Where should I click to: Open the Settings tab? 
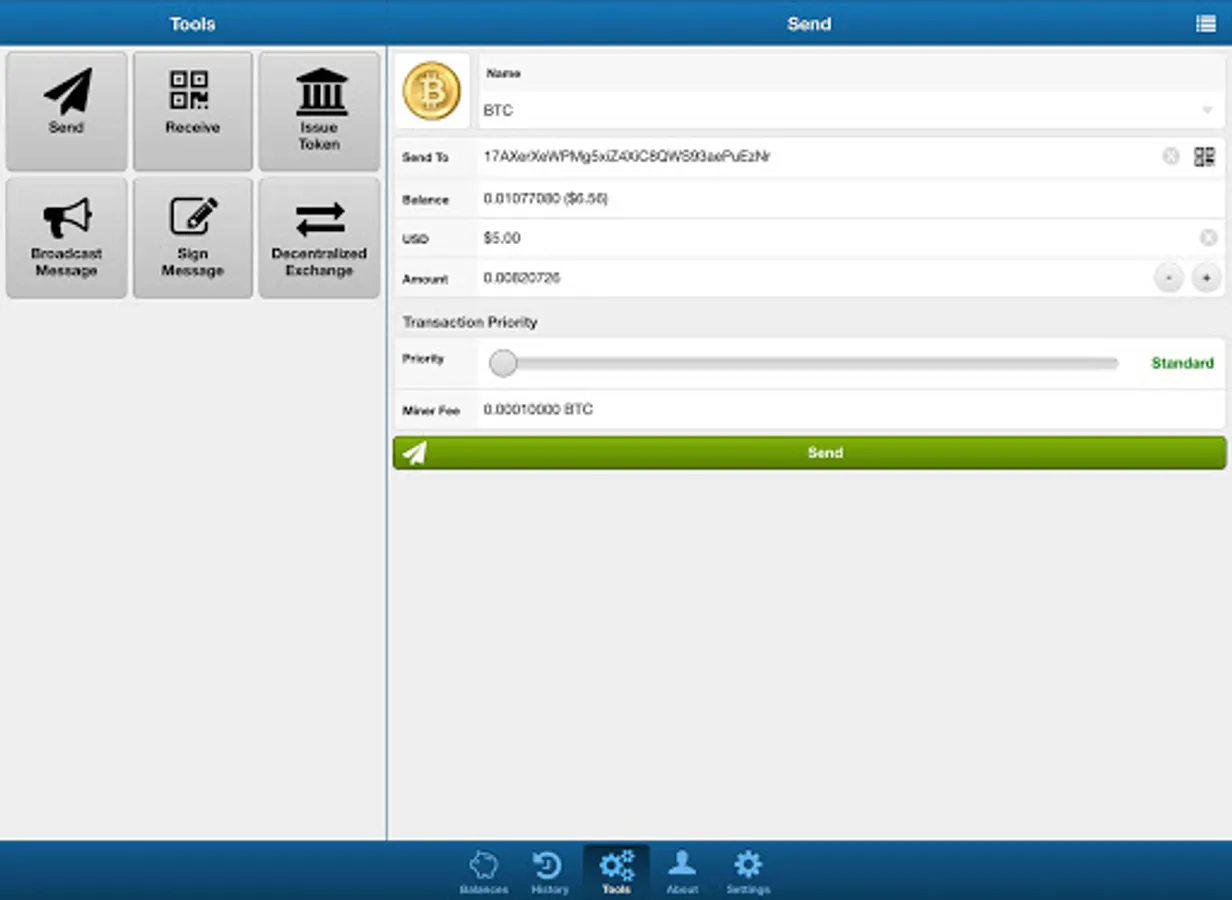[x=748, y=872]
